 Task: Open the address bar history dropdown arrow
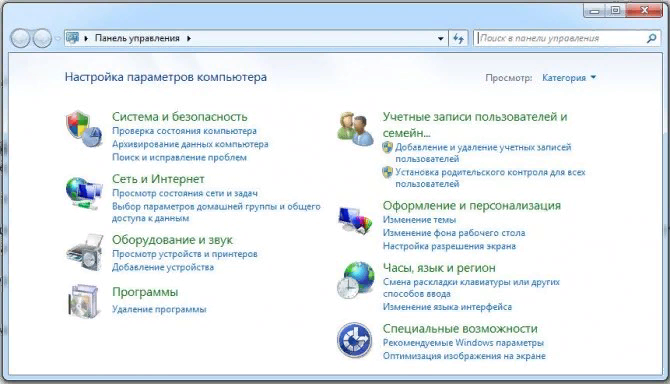click(441, 38)
